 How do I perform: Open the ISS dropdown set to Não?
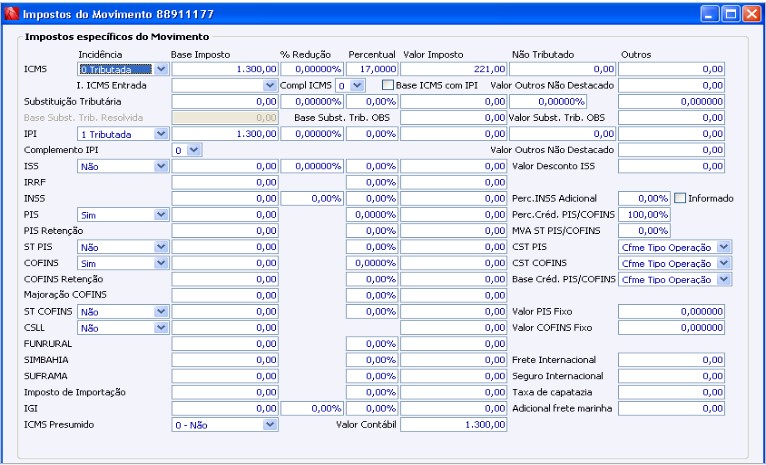pyautogui.click(x=161, y=166)
